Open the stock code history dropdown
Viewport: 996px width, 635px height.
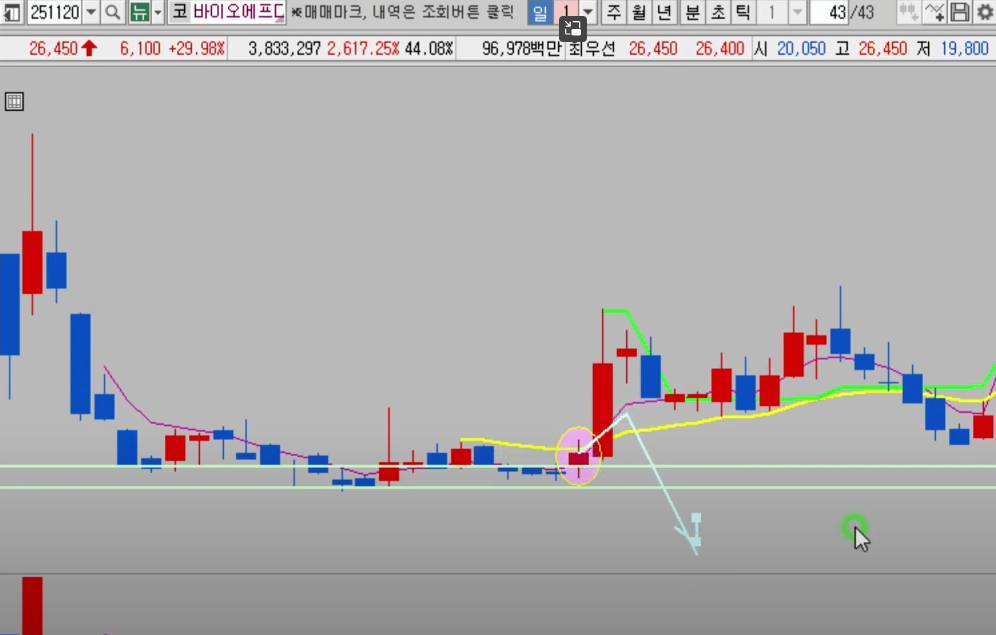coord(91,12)
